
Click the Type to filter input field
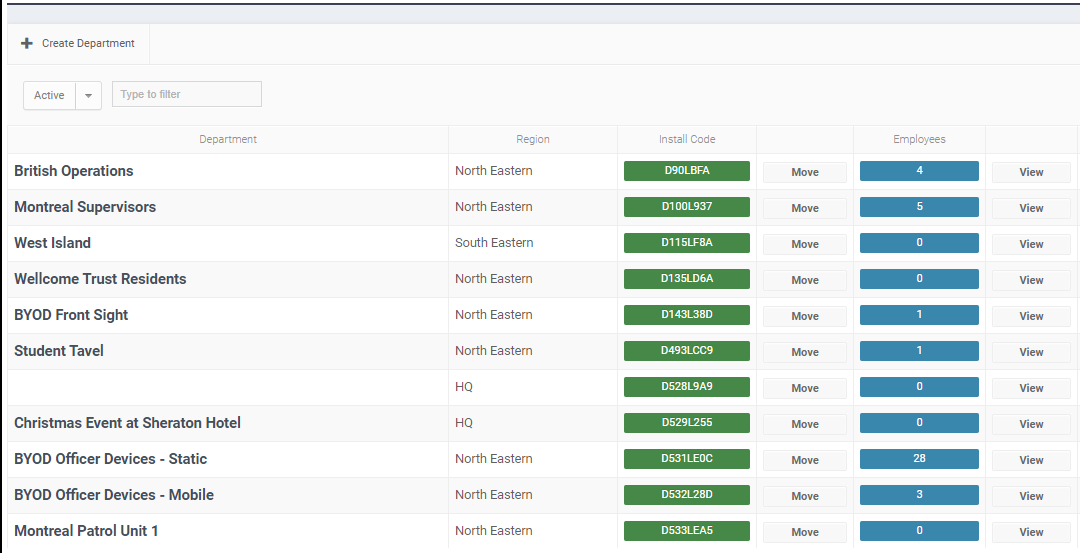point(187,95)
